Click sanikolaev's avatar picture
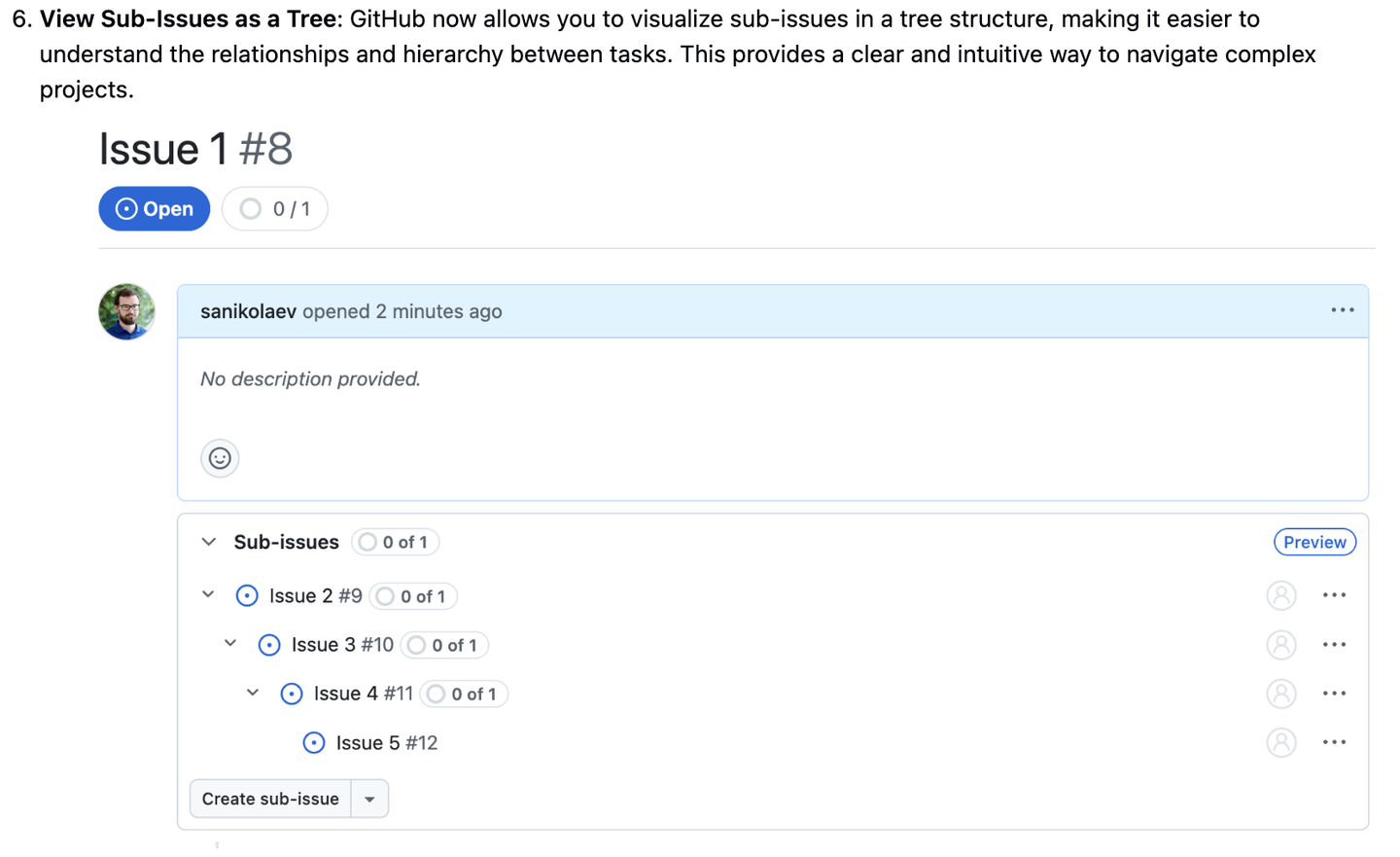 126,311
